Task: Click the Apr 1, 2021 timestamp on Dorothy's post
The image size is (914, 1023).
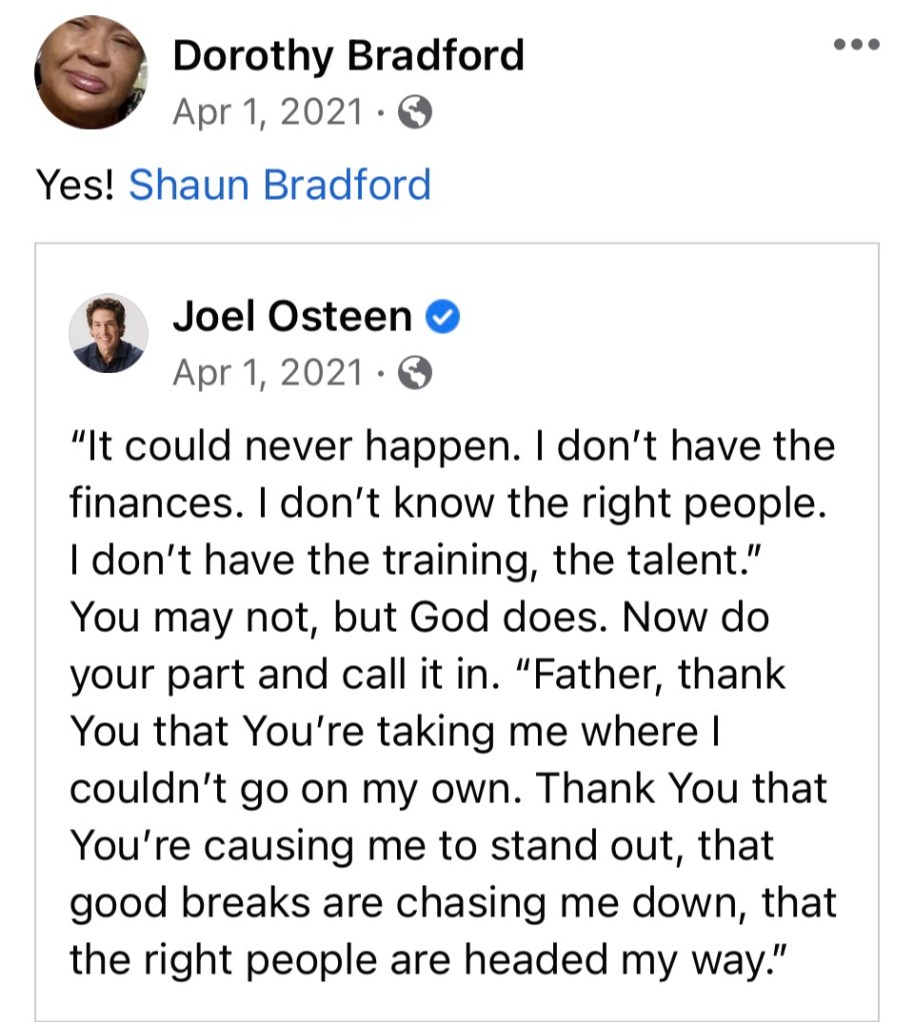Action: pyautogui.click(x=267, y=113)
